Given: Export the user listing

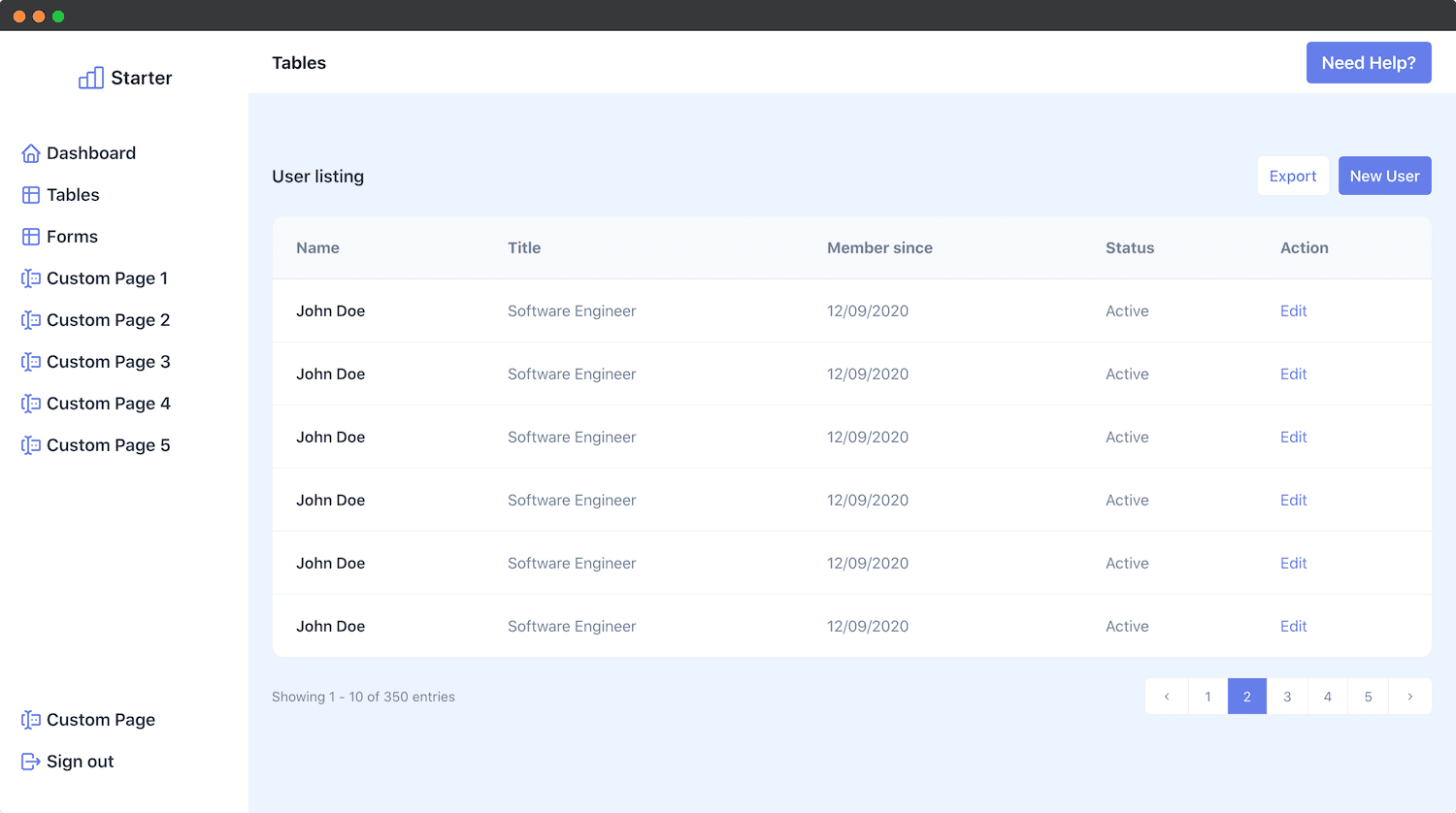Looking at the screenshot, I should [1293, 176].
